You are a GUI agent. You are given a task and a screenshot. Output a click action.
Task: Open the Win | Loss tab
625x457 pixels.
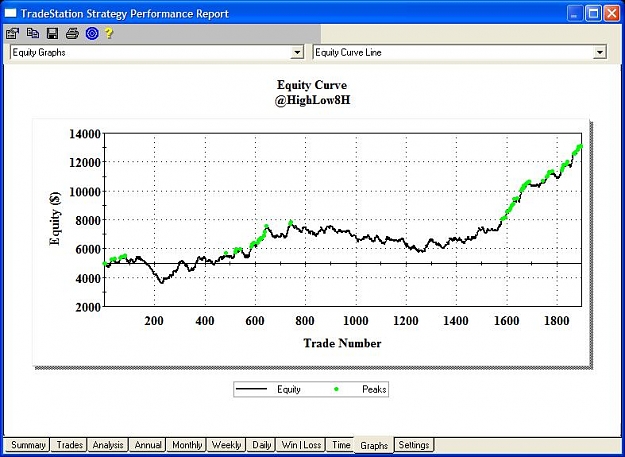pos(301,445)
